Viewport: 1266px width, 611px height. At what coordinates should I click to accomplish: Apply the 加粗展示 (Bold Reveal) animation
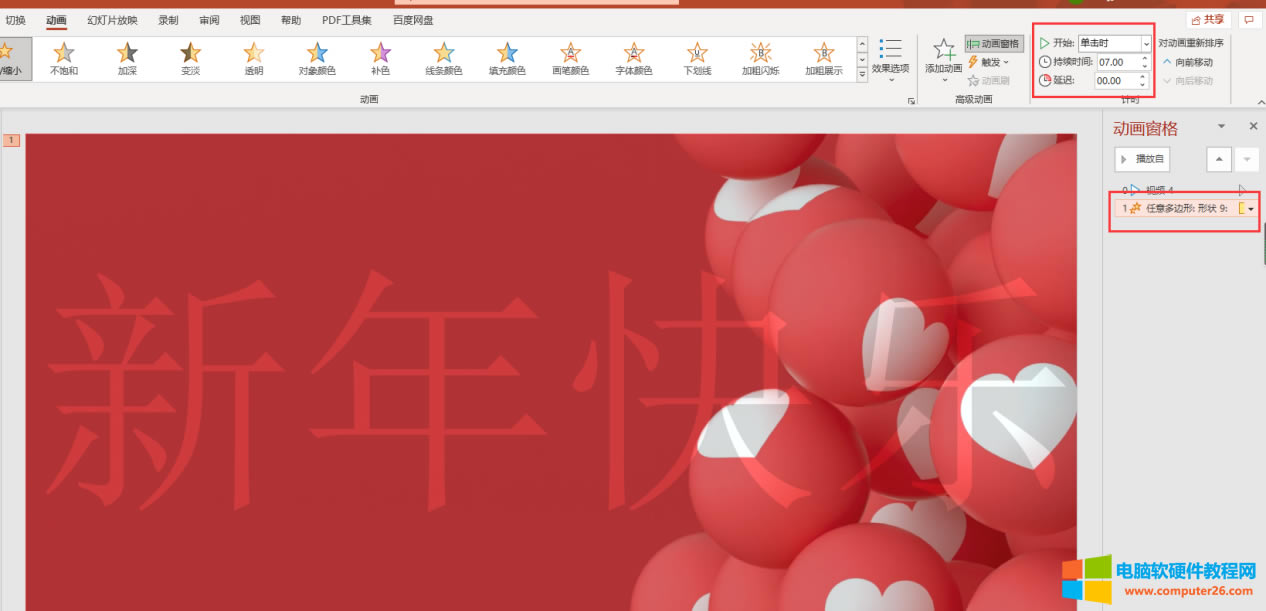point(823,59)
